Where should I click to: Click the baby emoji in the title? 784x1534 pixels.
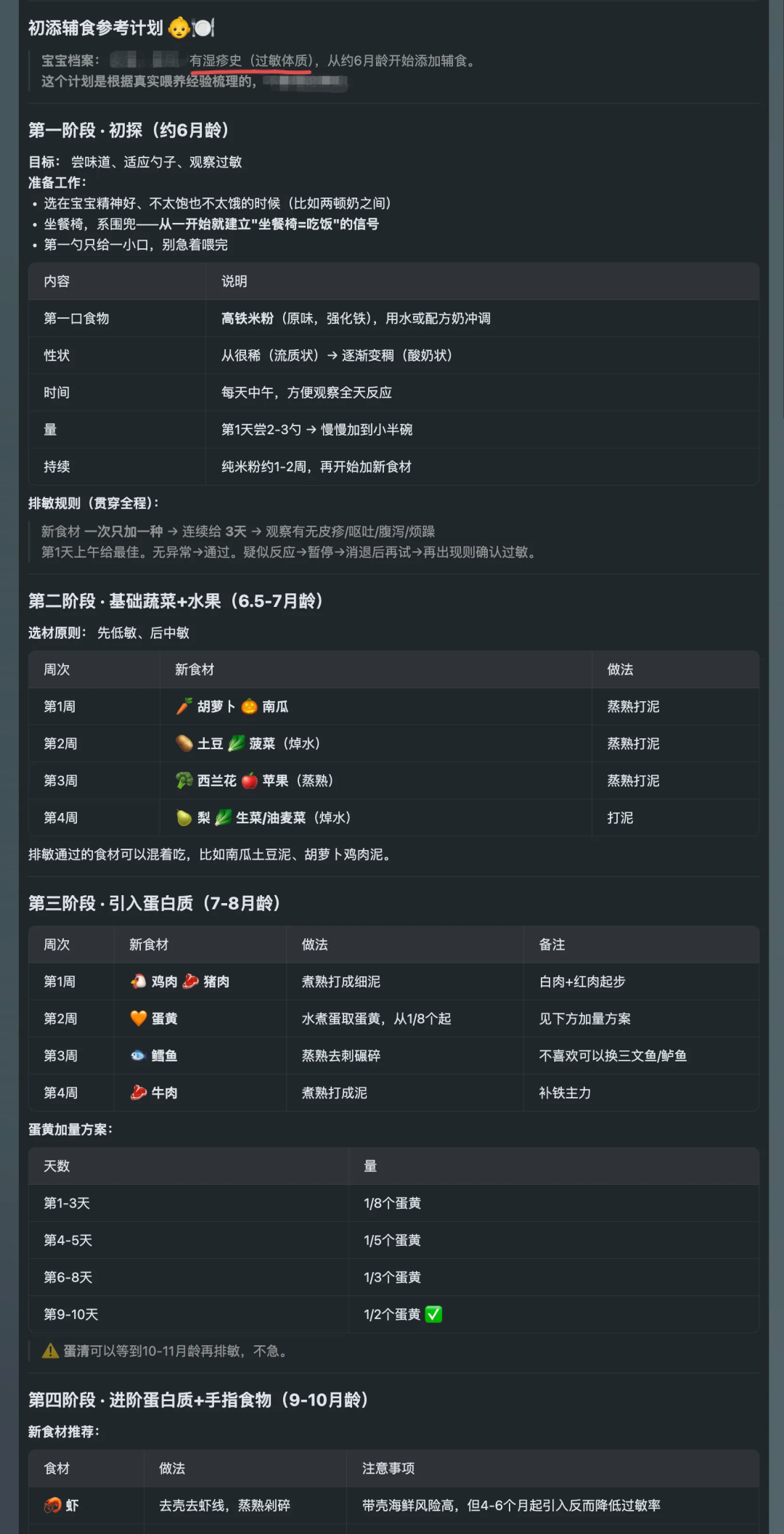coord(179,28)
